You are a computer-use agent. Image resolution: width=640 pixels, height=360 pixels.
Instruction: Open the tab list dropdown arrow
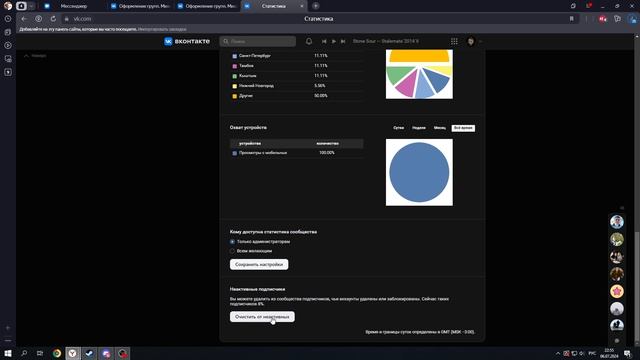click(31, 6)
